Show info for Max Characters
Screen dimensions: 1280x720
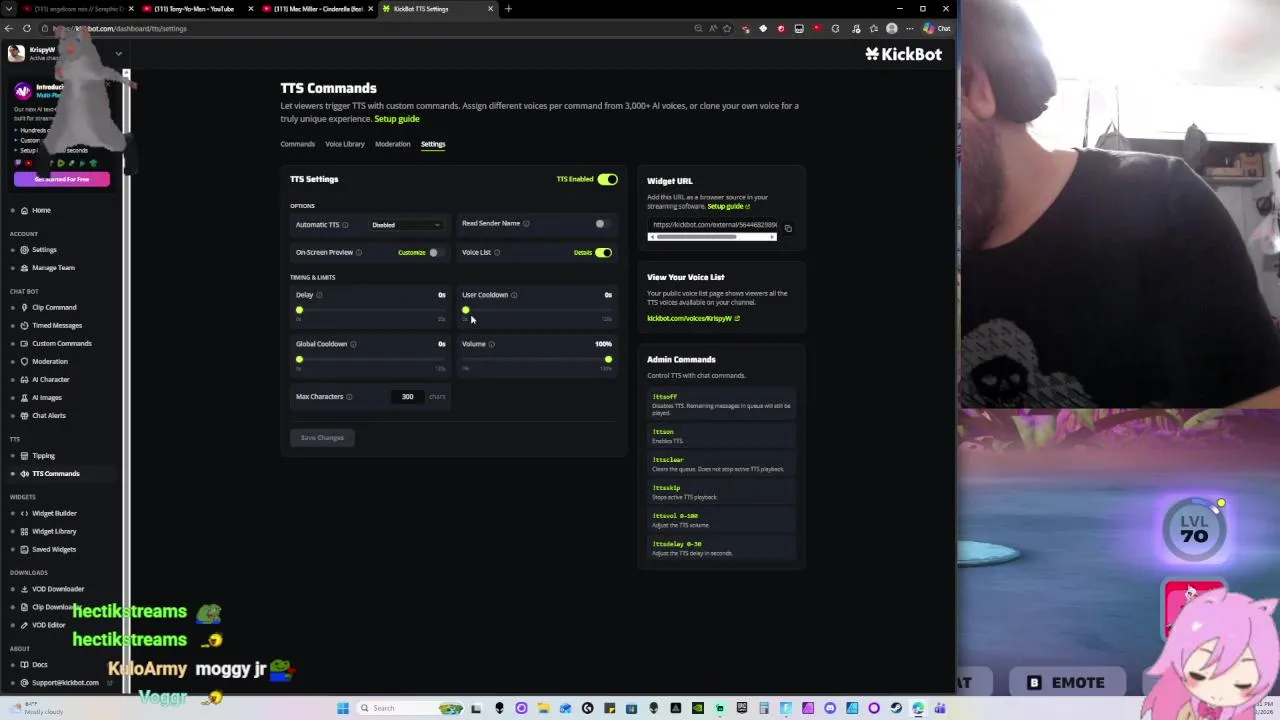pyautogui.click(x=349, y=397)
